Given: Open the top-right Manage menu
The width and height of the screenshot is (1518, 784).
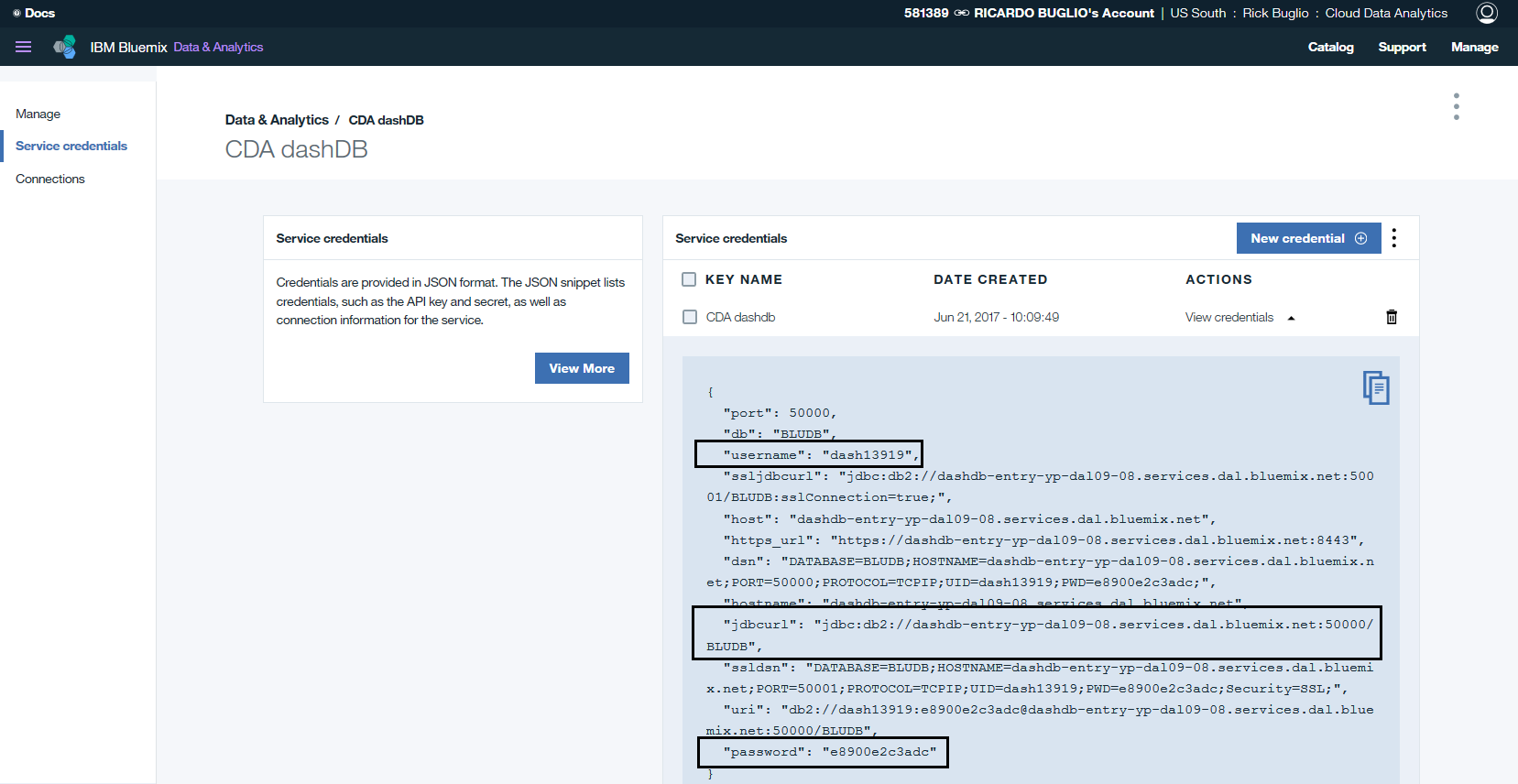Looking at the screenshot, I should 1474,47.
